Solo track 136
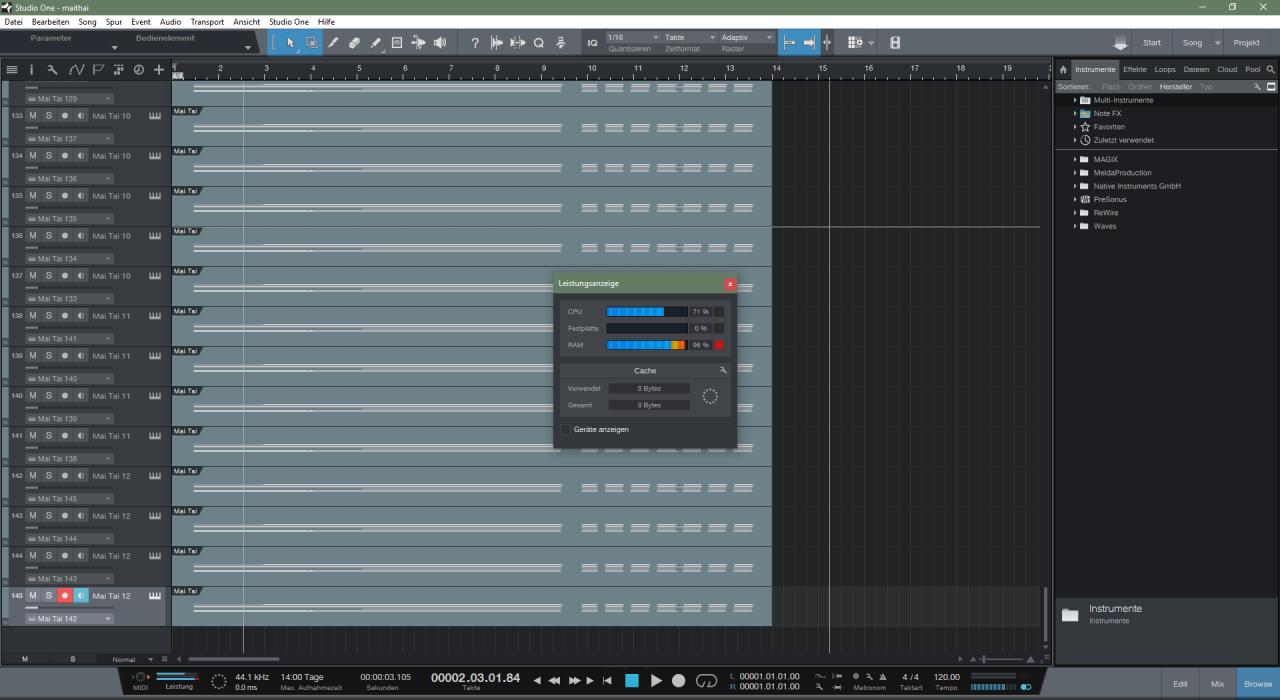The height and width of the screenshot is (700, 1280). tap(49, 236)
